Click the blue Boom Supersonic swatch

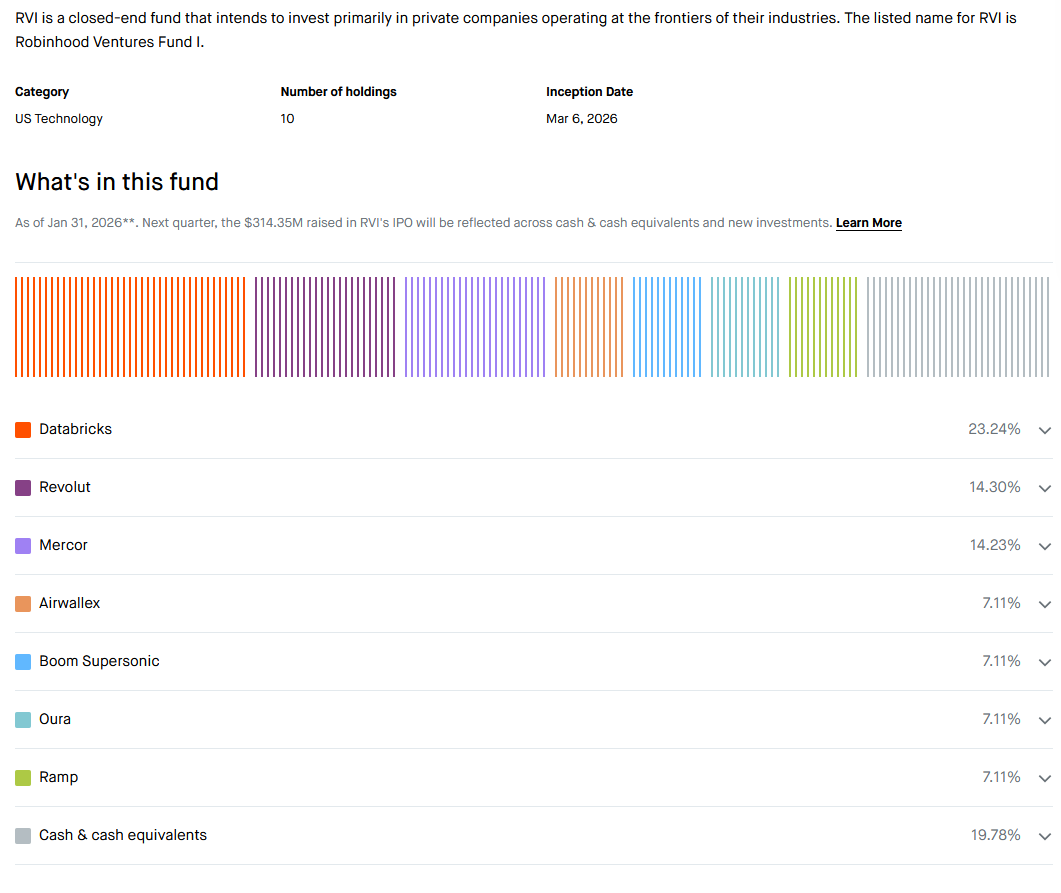click(x=23, y=662)
